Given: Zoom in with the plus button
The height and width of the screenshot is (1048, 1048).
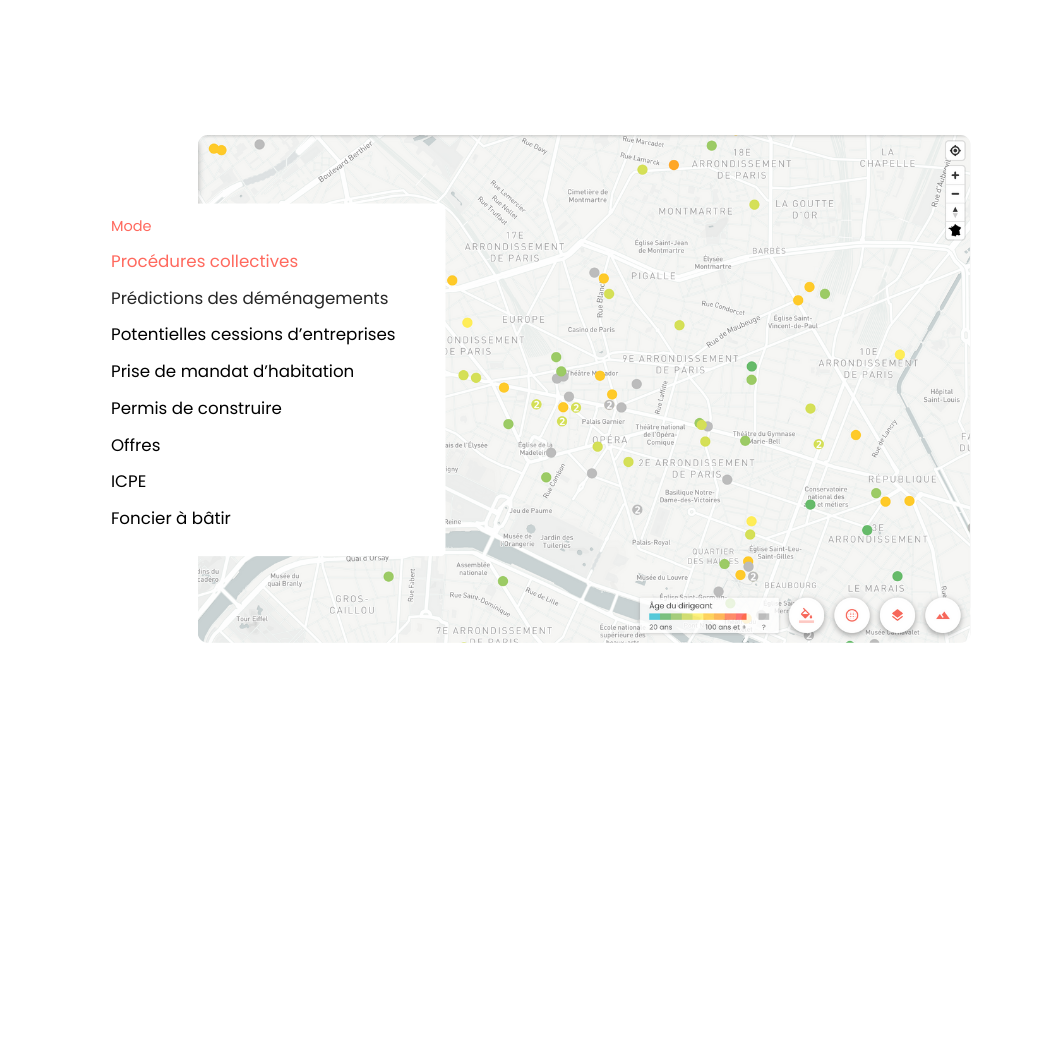Looking at the screenshot, I should [955, 175].
